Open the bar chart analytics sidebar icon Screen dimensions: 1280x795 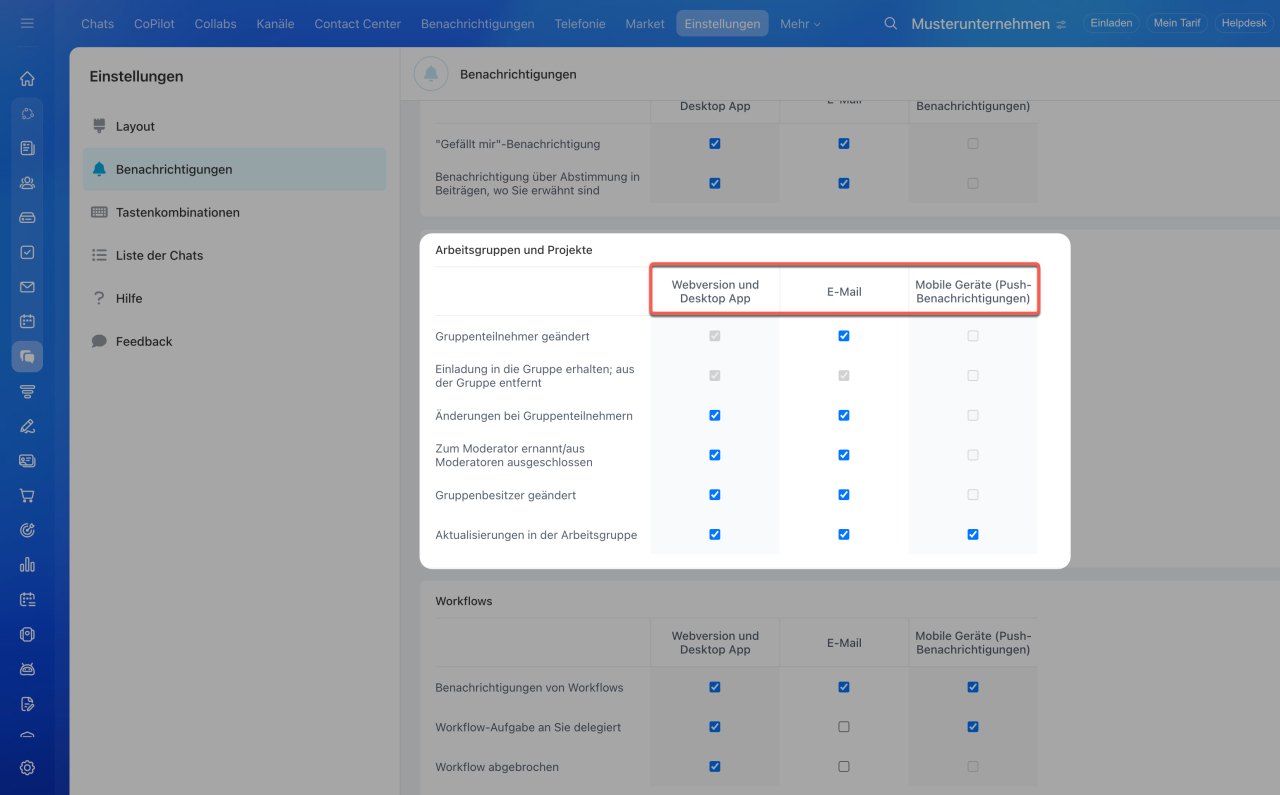(27, 565)
